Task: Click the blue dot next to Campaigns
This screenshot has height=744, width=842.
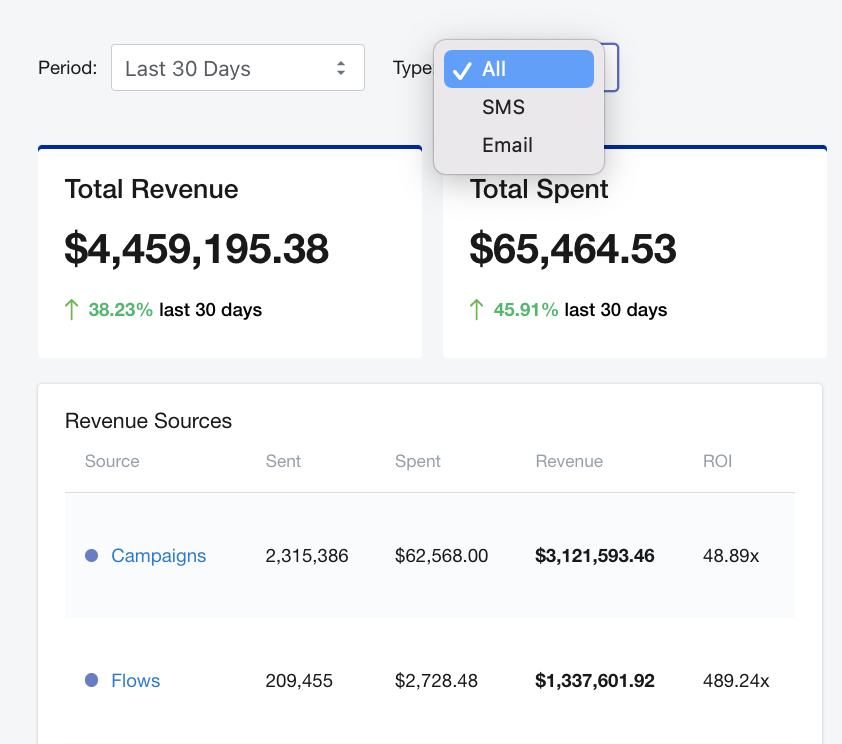Action: 92,556
